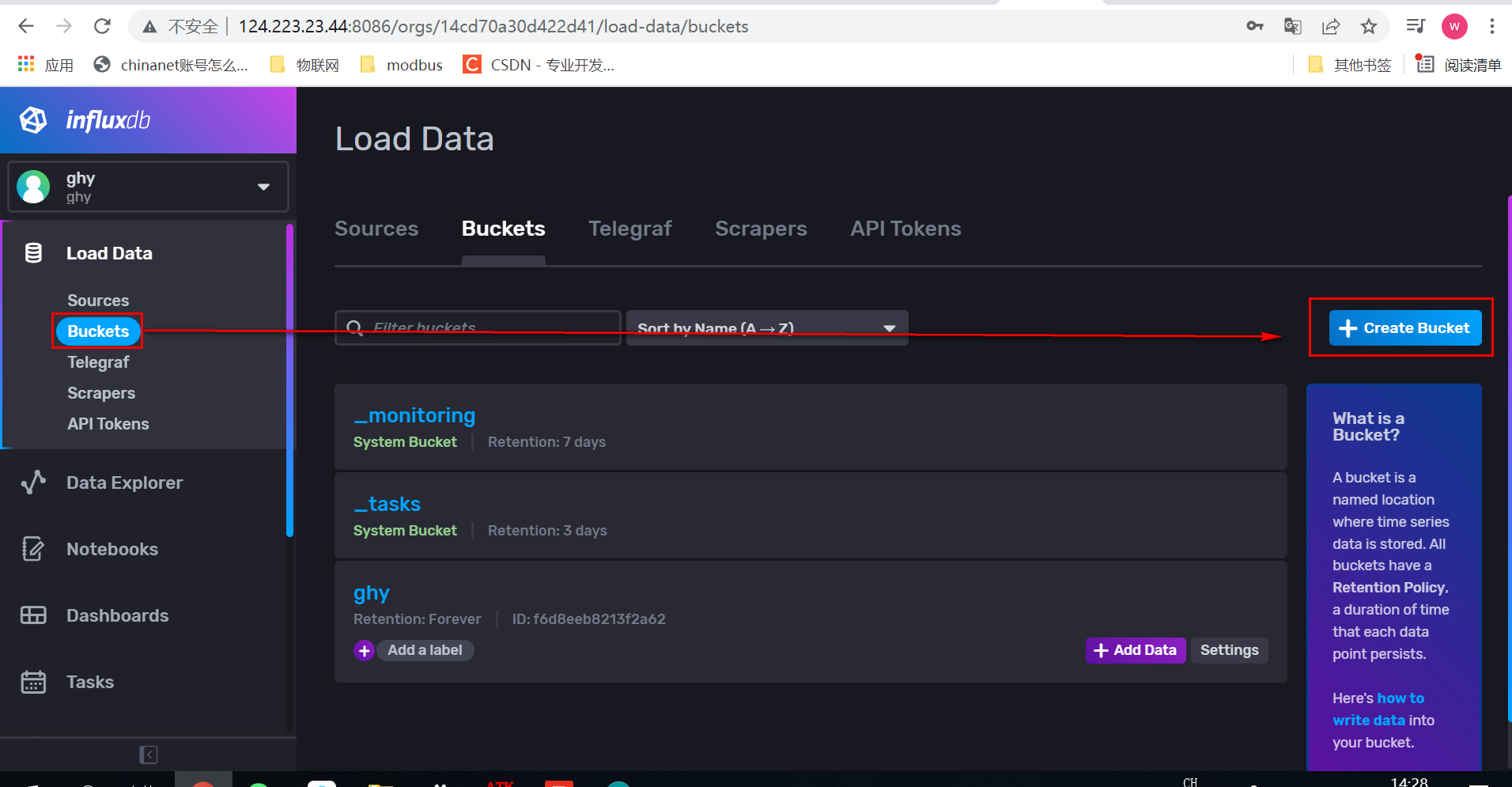Open Dashboards using its sidebar icon
Image resolution: width=1512 pixels, height=787 pixels.
[x=33, y=615]
